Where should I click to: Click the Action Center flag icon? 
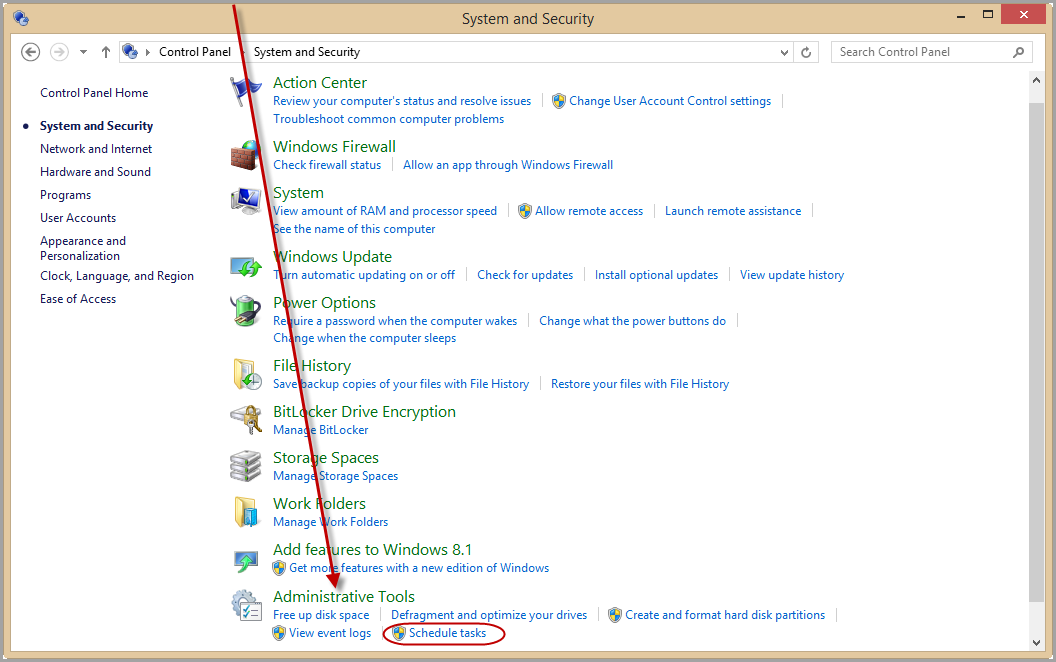pos(245,92)
